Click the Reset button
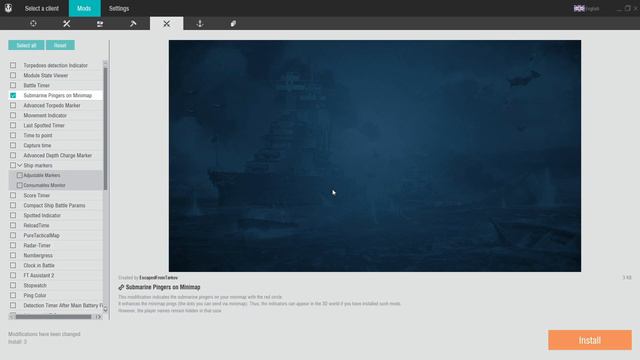This screenshot has height=360, width=640. point(60,45)
